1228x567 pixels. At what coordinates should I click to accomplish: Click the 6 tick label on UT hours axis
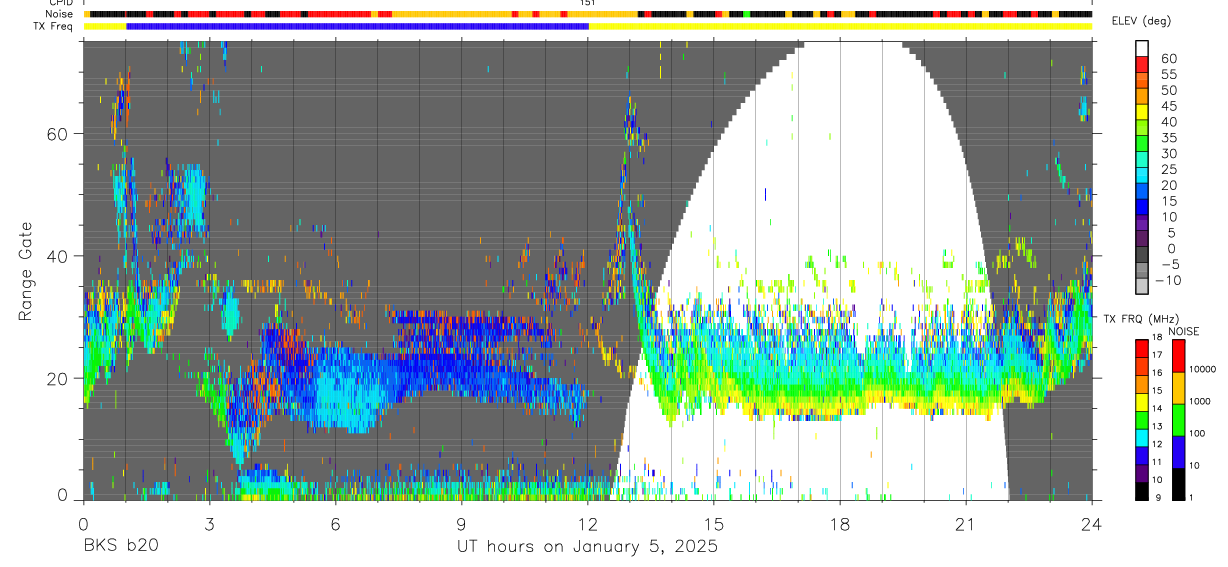coord(334,524)
